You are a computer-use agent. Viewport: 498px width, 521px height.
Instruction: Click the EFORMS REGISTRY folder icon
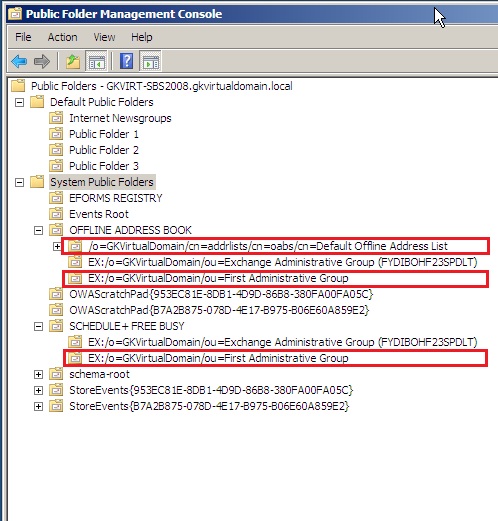pyautogui.click(x=56, y=198)
